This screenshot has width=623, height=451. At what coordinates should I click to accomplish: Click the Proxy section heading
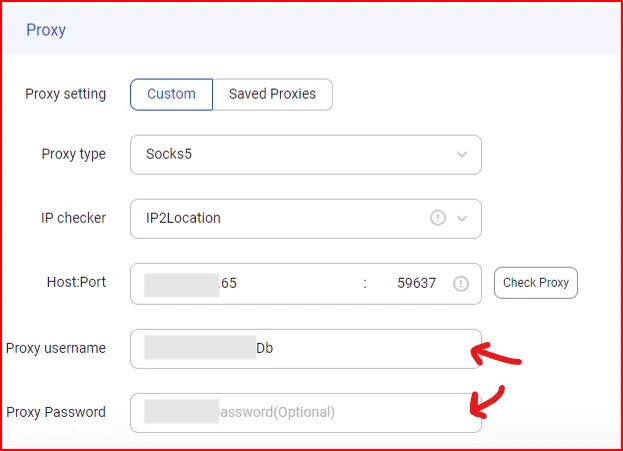point(46,30)
